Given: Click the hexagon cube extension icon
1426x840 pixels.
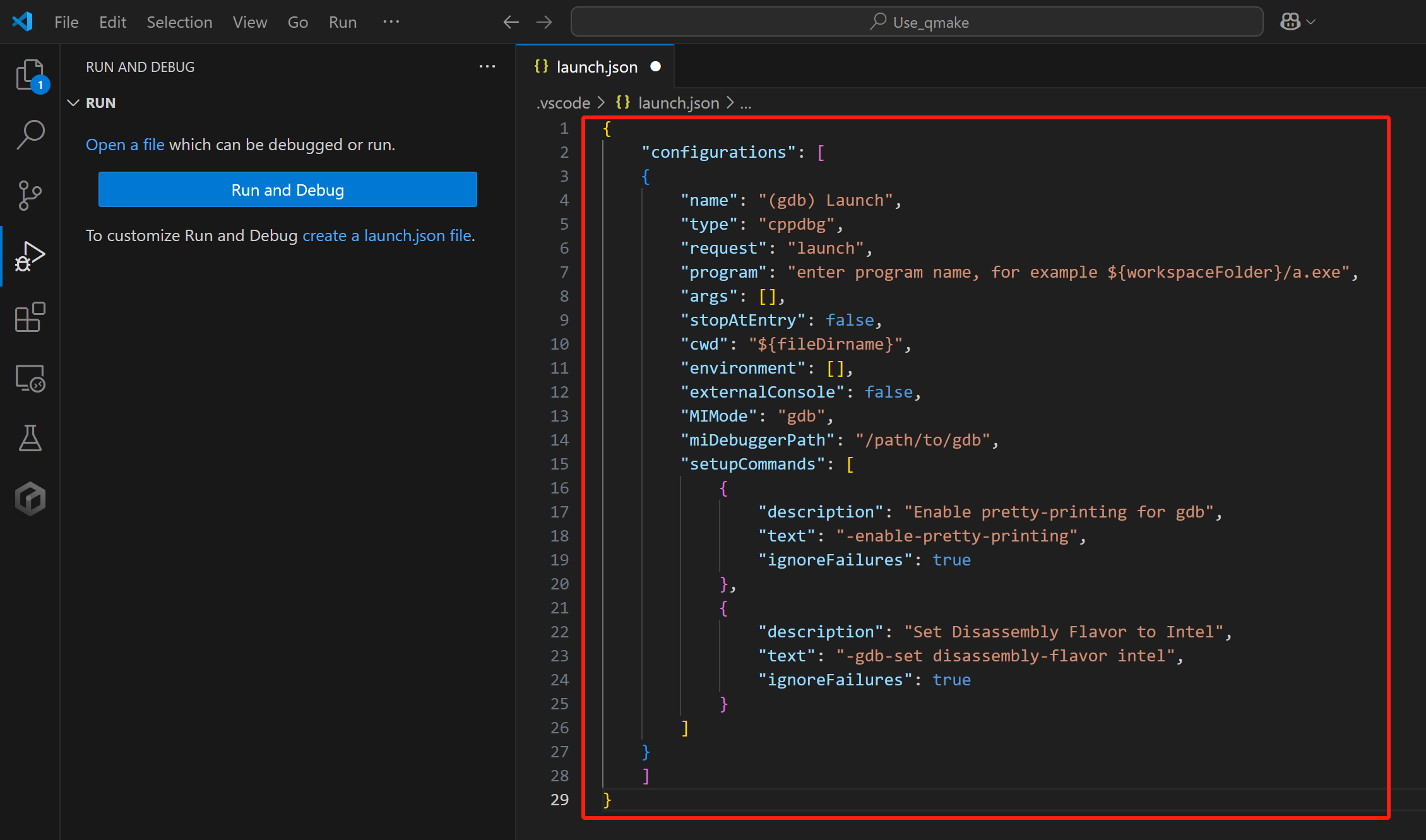Looking at the screenshot, I should point(30,499).
